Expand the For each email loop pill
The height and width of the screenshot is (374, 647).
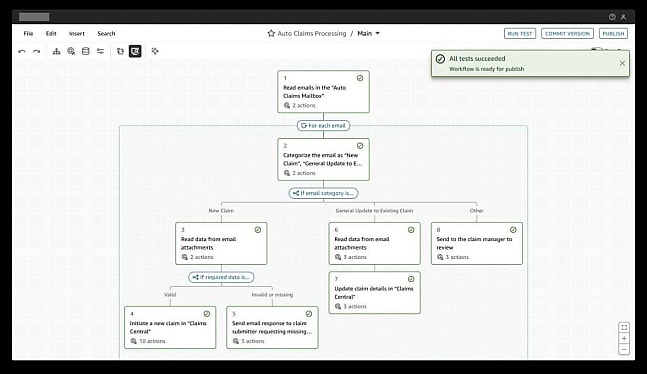pyautogui.click(x=323, y=125)
